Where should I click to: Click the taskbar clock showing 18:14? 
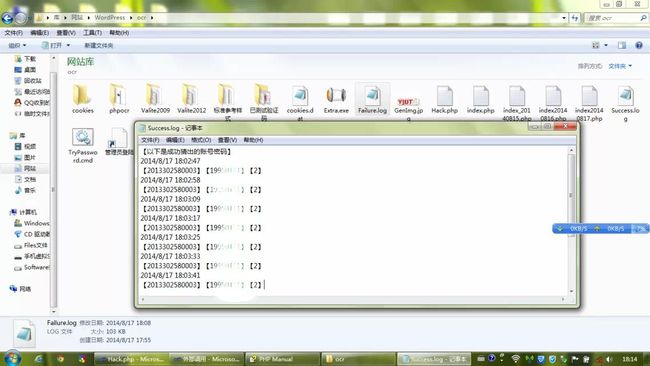630,359
